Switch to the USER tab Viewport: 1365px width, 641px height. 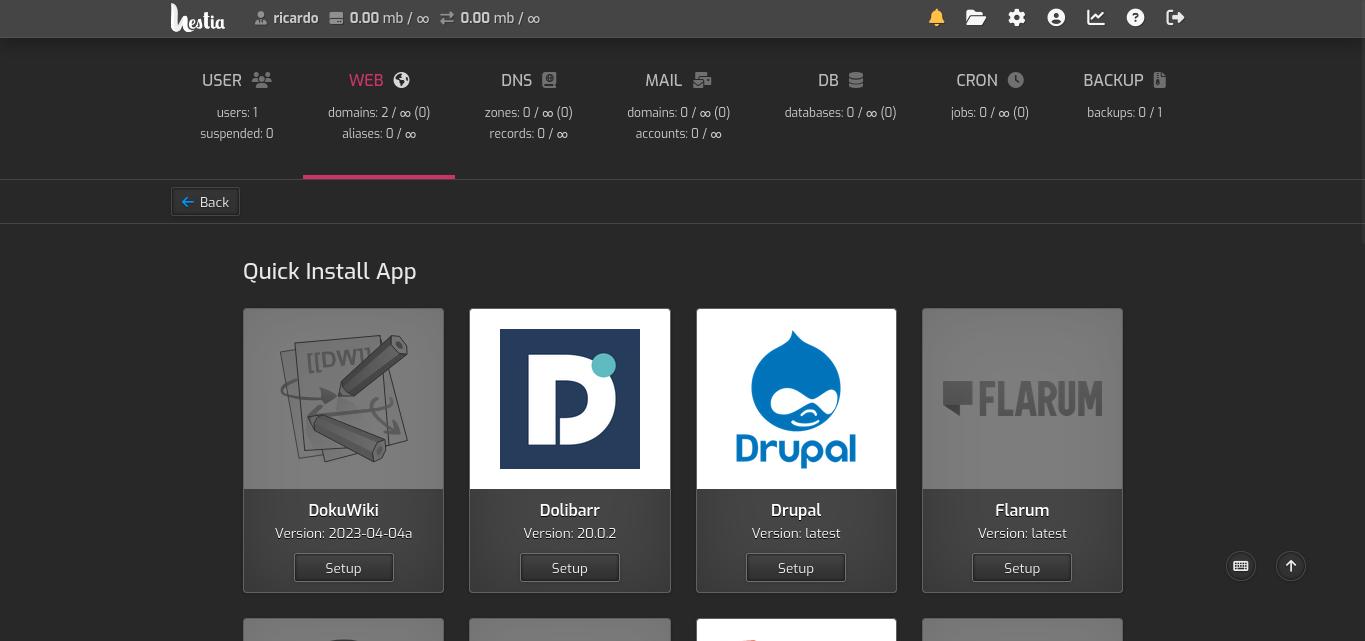(x=237, y=107)
